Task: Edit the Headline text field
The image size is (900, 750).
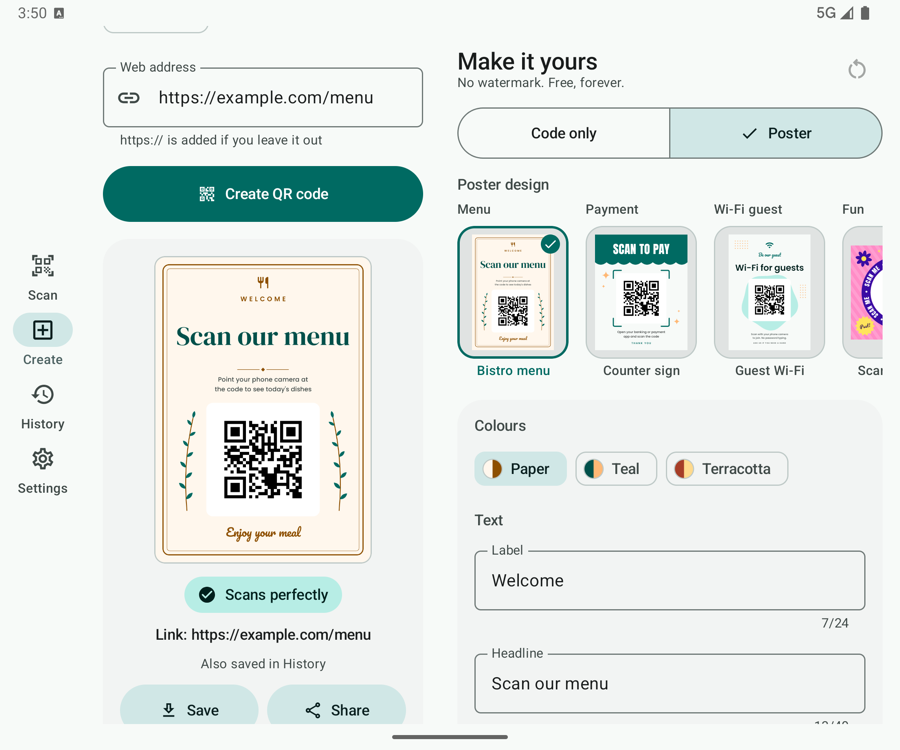Action: (x=670, y=683)
